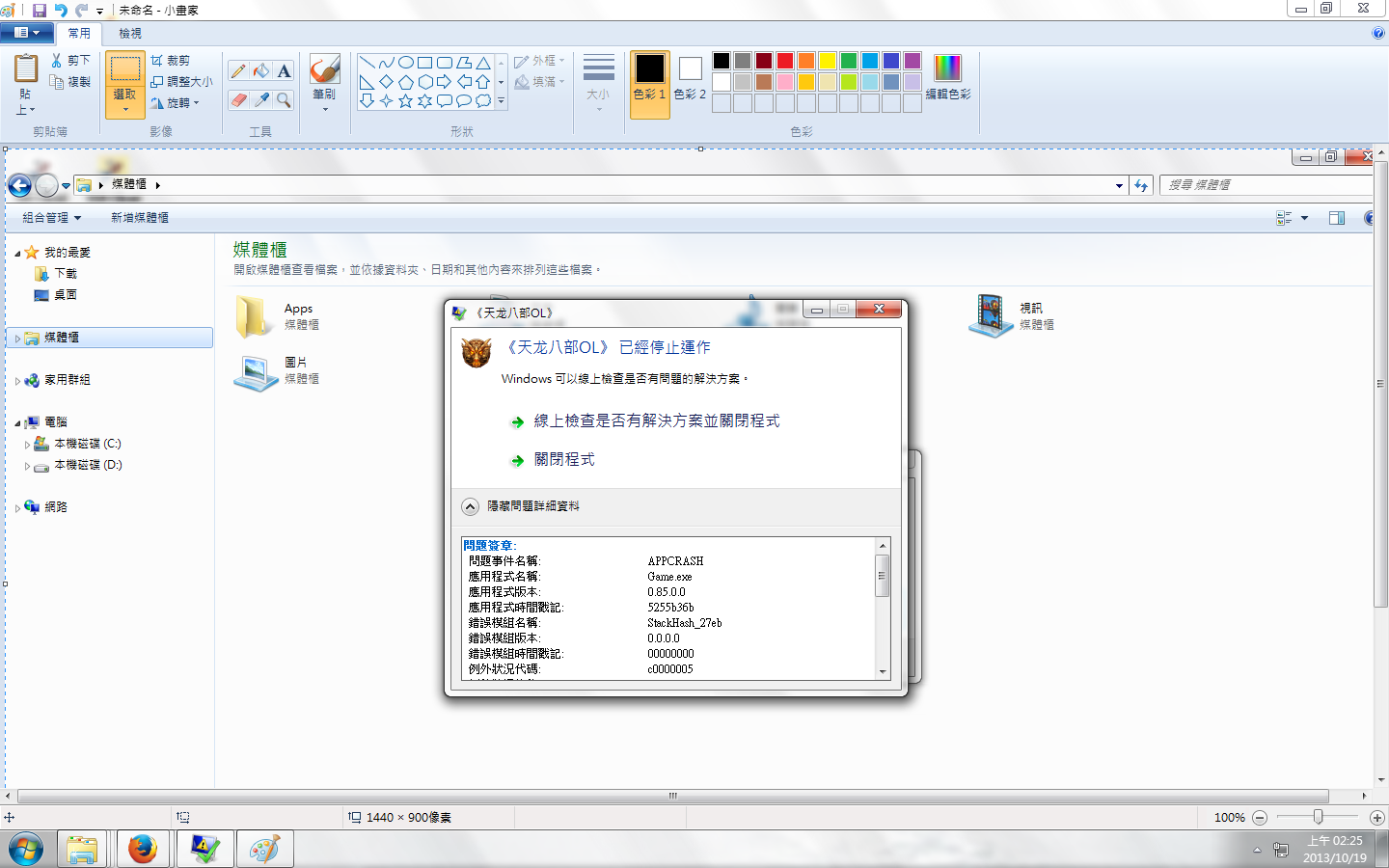Image resolution: width=1389 pixels, height=868 pixels.
Task: Choose the Five-point star shape
Action: pos(405,100)
